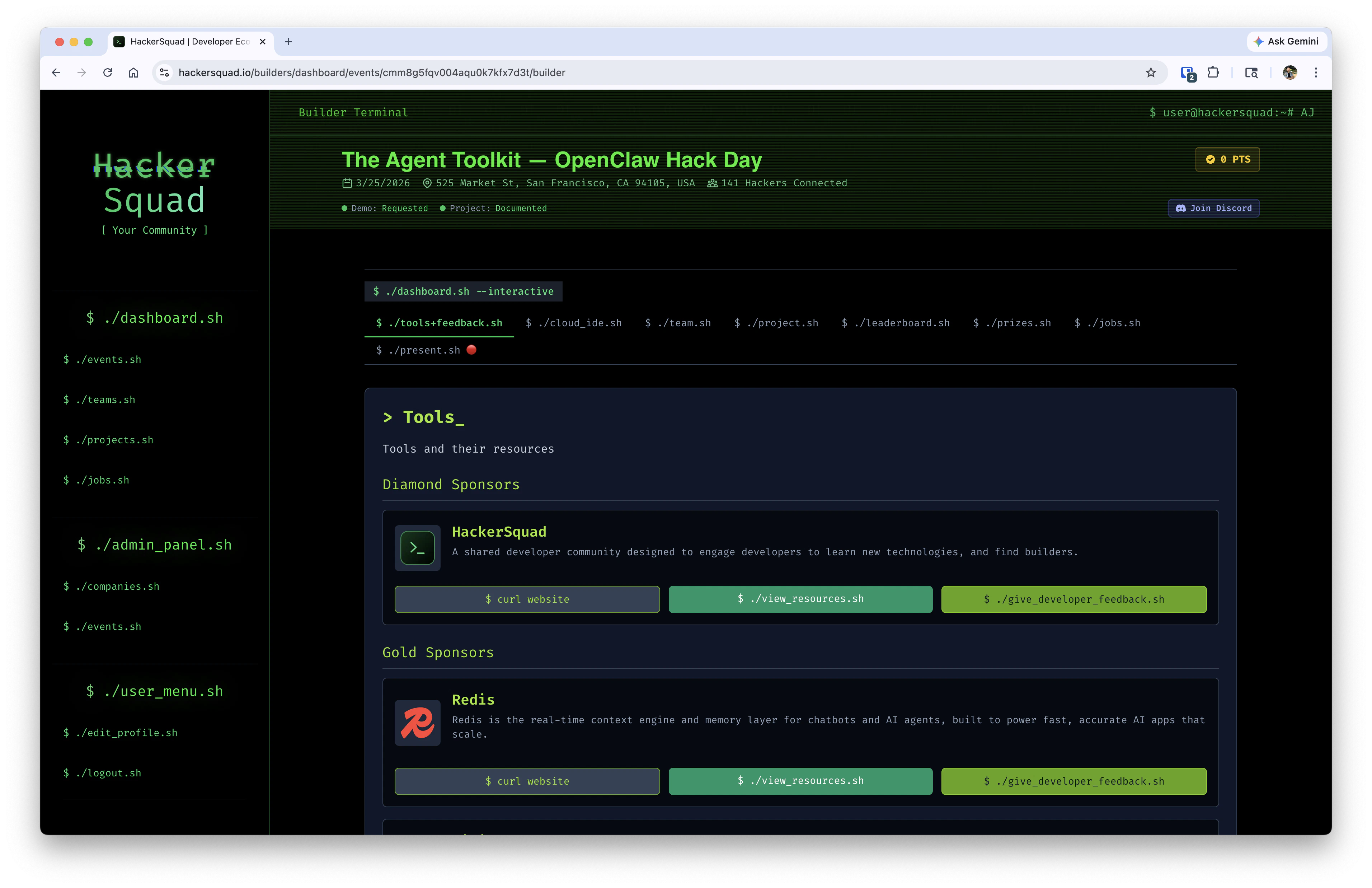This screenshot has width=1372, height=888.
Task: Open the ./cloud_ide.sh tab
Action: click(574, 323)
